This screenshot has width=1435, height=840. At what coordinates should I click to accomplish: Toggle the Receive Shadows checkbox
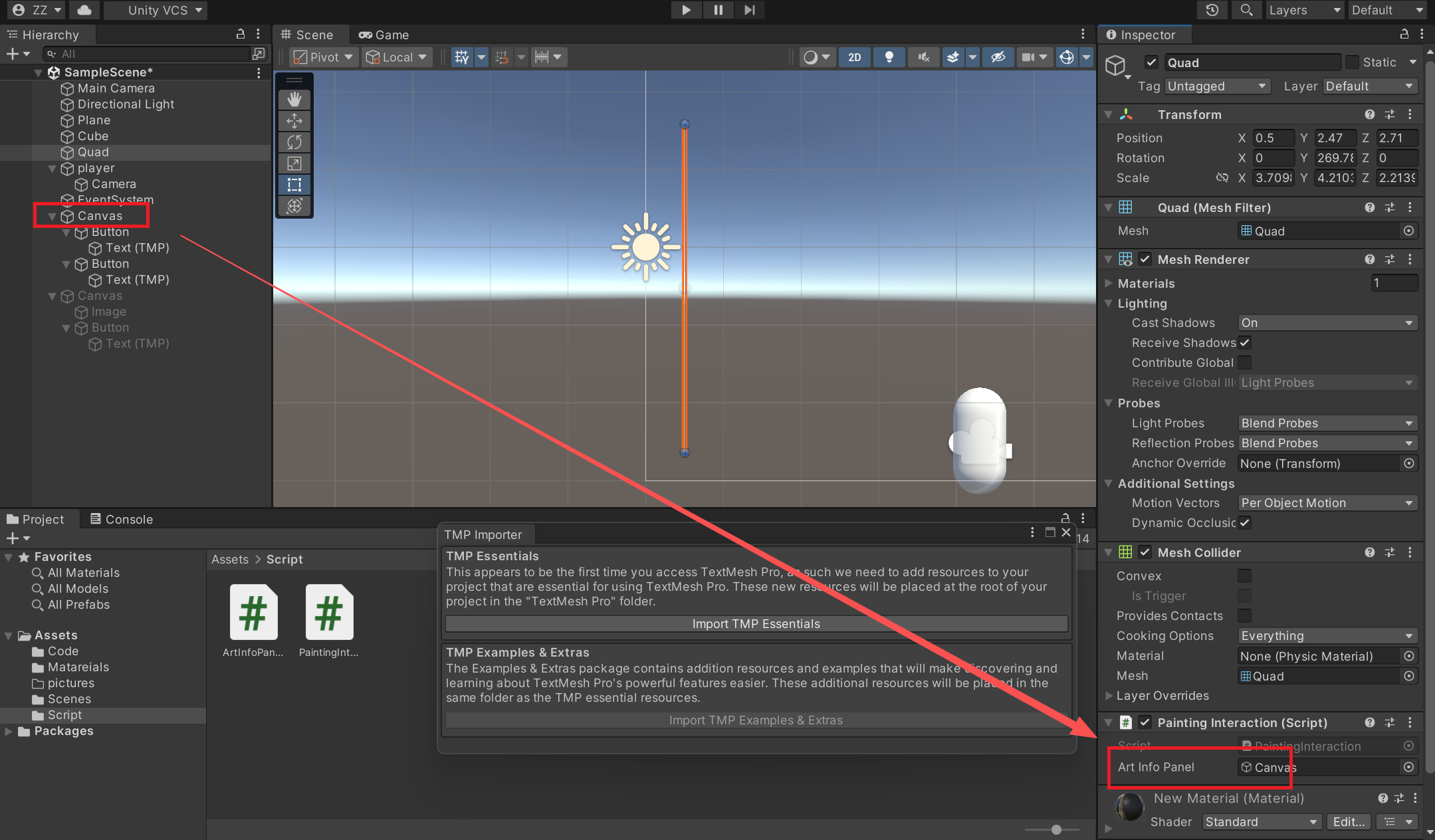coord(1245,343)
